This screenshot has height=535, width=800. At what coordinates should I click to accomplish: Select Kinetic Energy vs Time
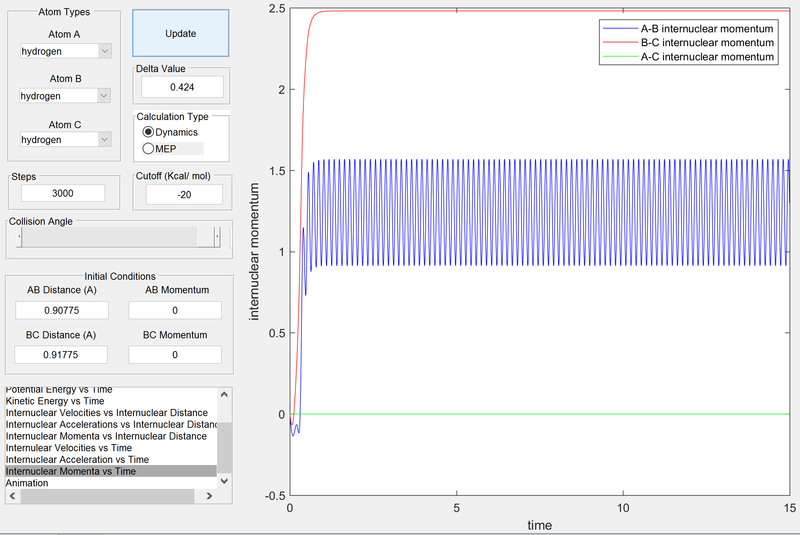click(111, 401)
